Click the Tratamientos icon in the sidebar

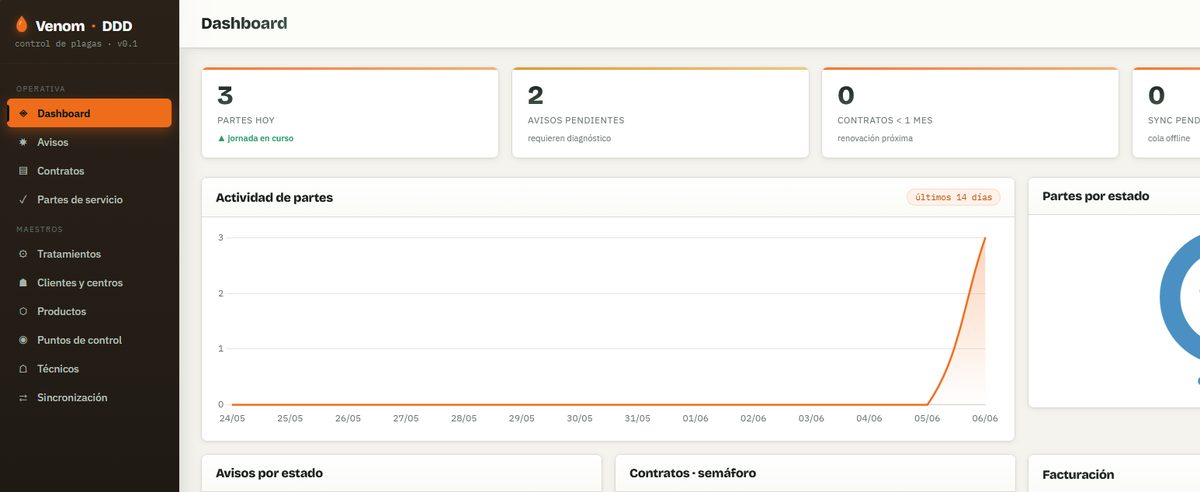(23, 254)
